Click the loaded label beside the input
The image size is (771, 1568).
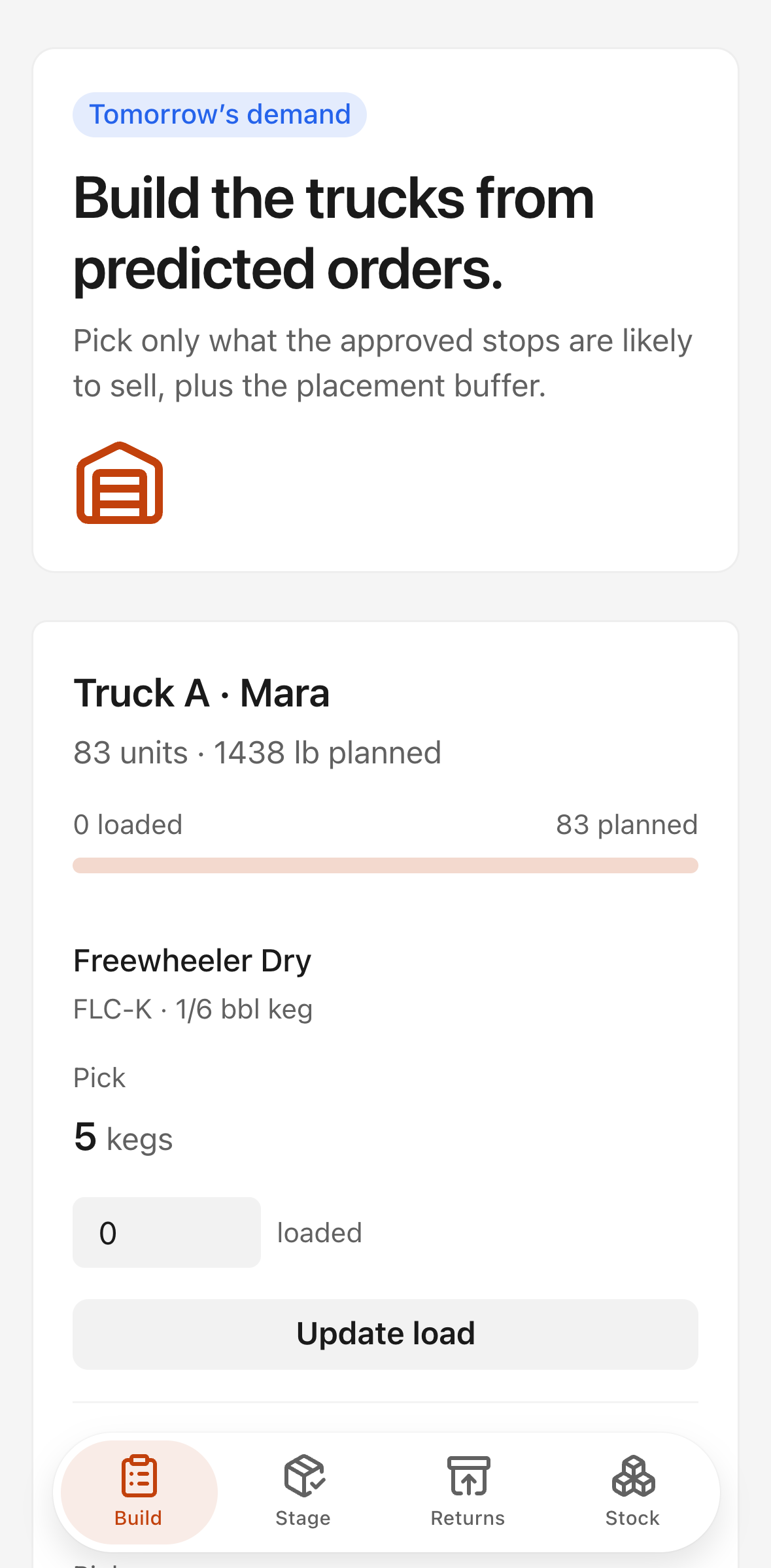click(x=319, y=1233)
